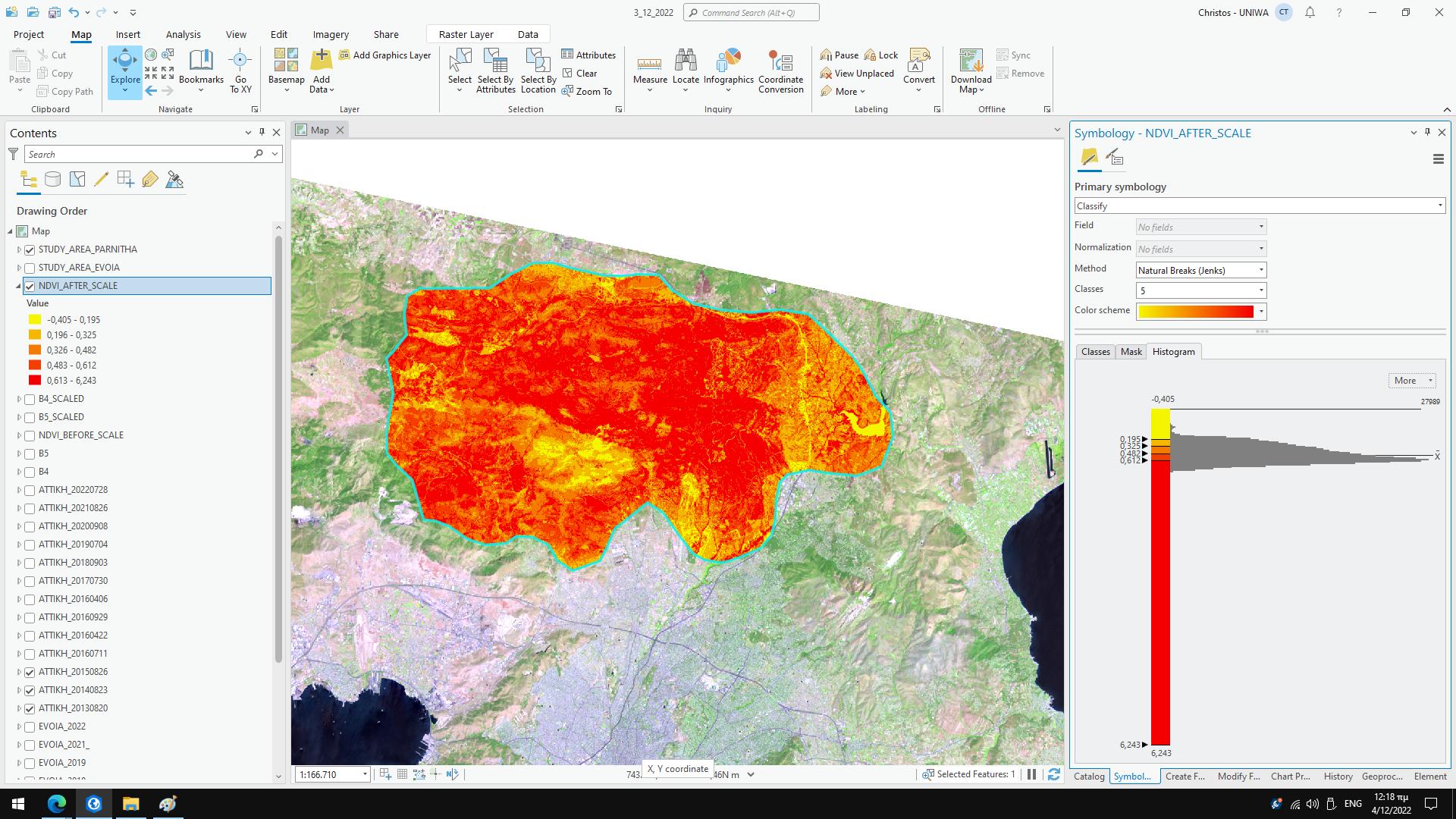1456x819 pixels.
Task: Open Advanced symbology options tab
Action: 1114,158
